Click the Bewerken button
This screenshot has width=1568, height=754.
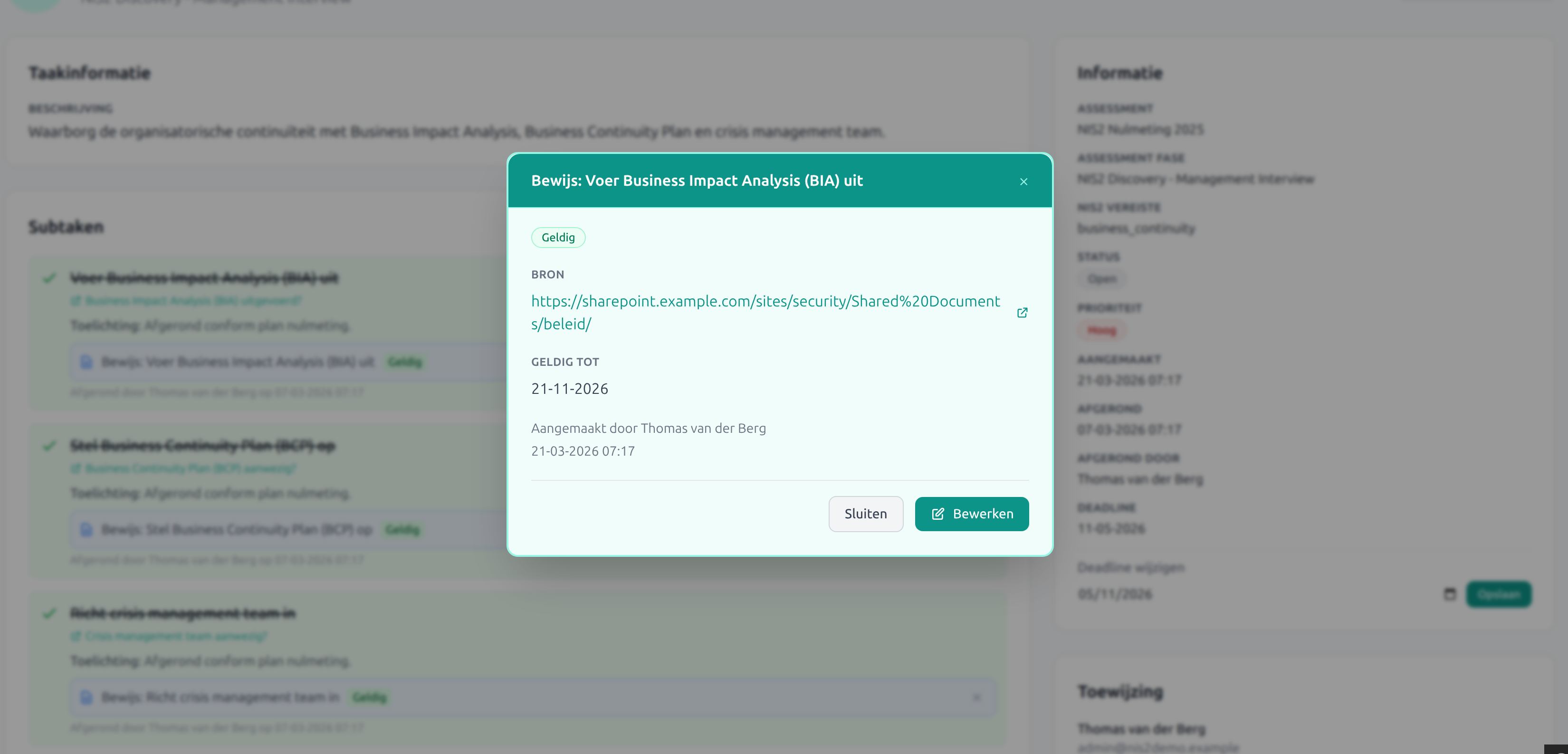pos(972,514)
